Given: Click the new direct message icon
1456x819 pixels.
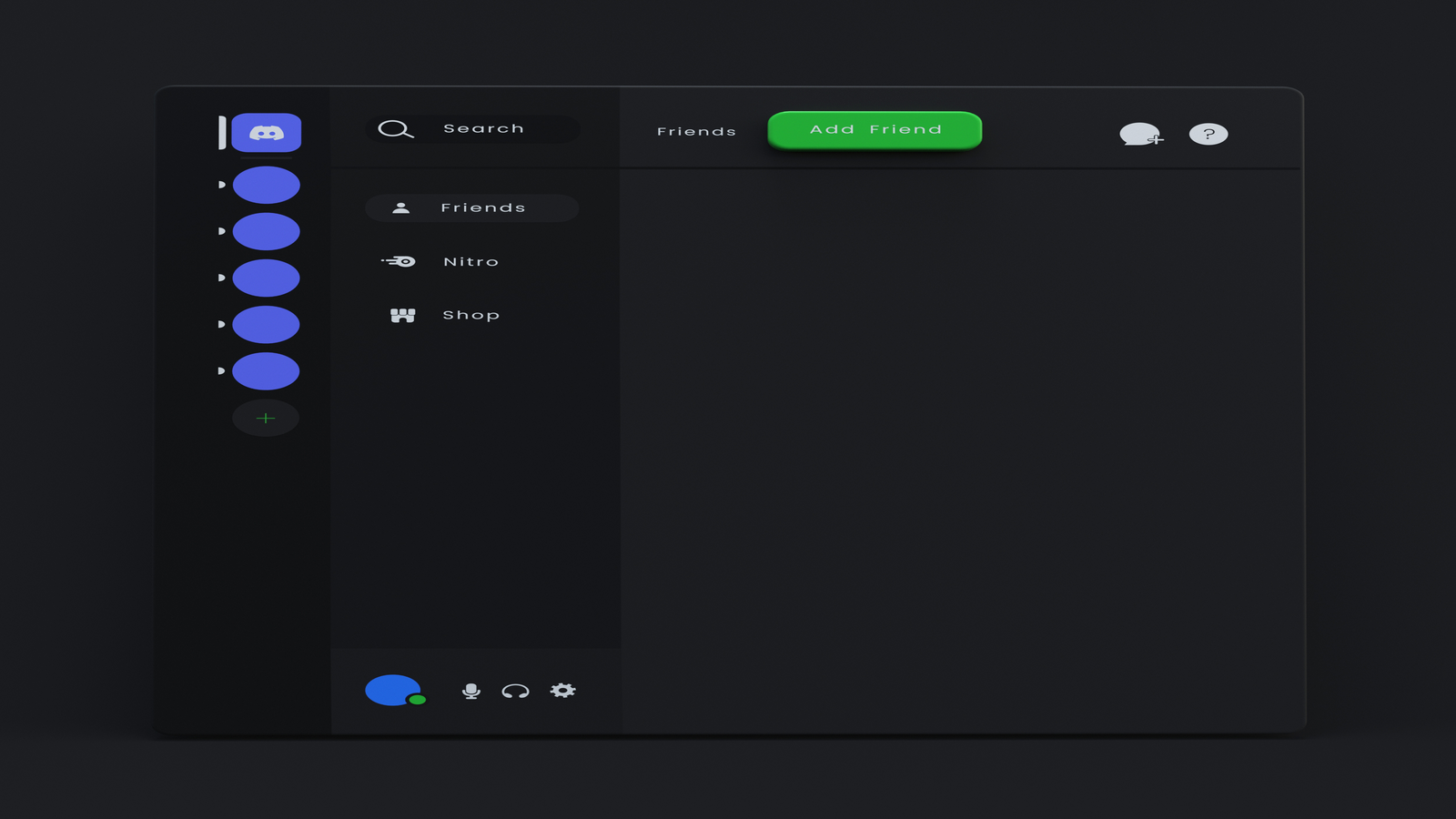Looking at the screenshot, I should (x=1140, y=135).
